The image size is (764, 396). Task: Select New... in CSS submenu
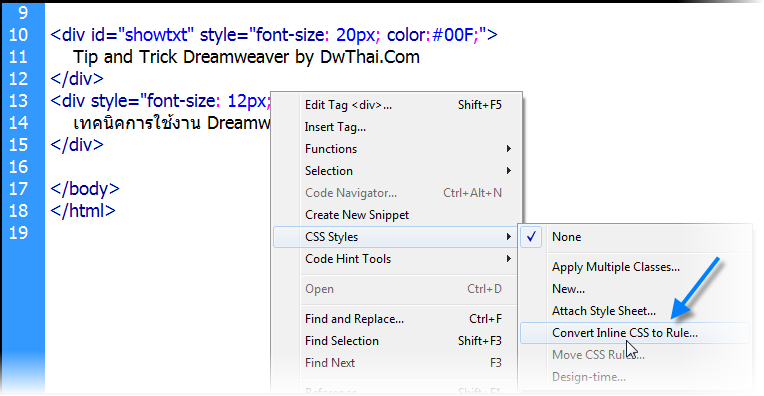pyautogui.click(x=635, y=289)
